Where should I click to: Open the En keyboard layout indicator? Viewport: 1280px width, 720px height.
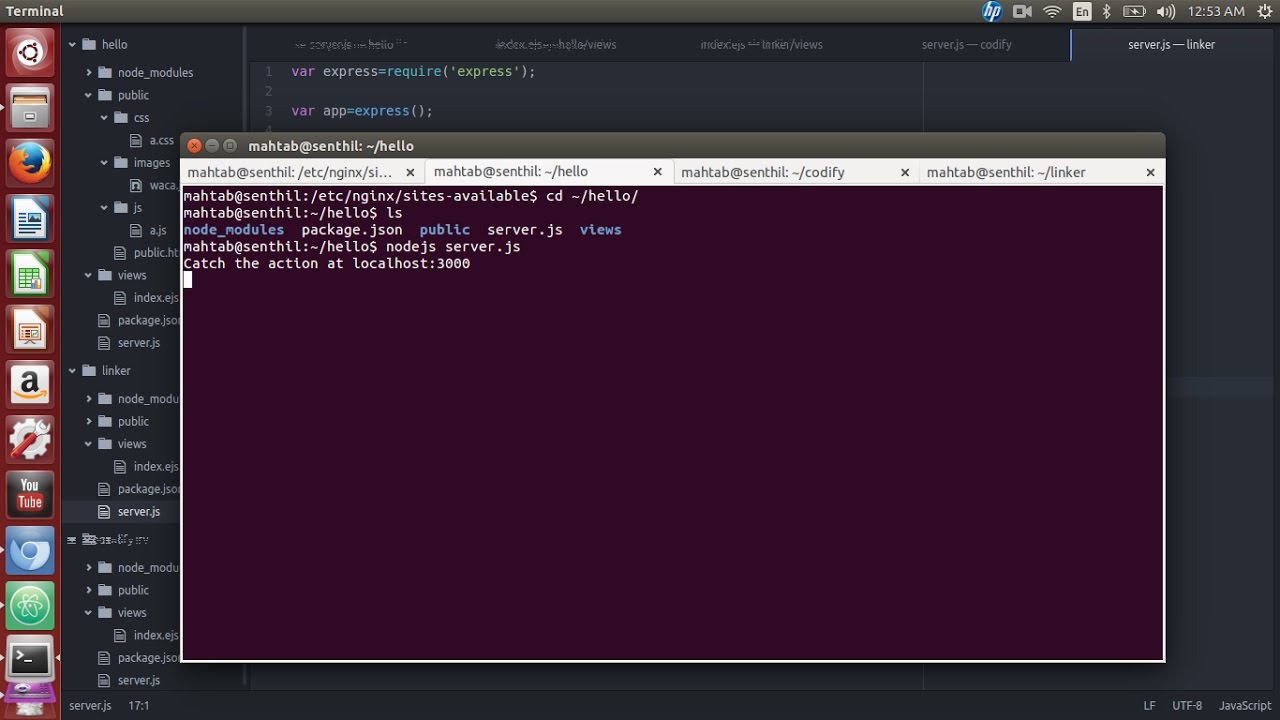[x=1082, y=11]
